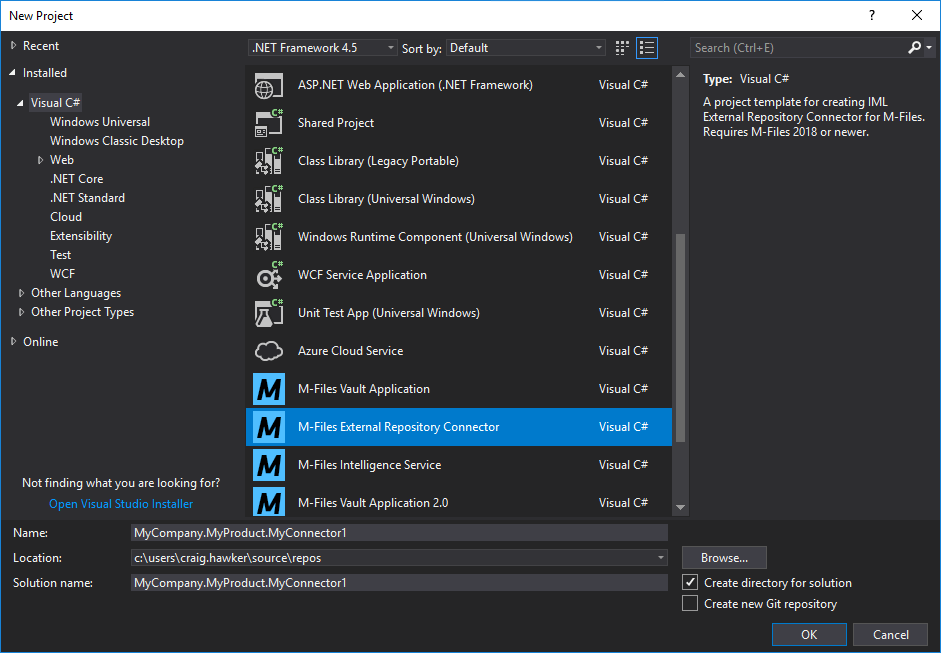Expand Other Languages in the sidebar
This screenshot has width=941, height=653.
click(21, 292)
